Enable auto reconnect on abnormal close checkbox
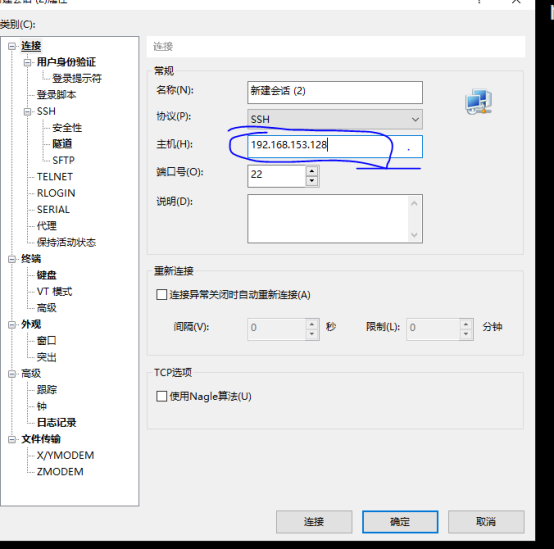The height and width of the screenshot is (549, 554). [161, 295]
